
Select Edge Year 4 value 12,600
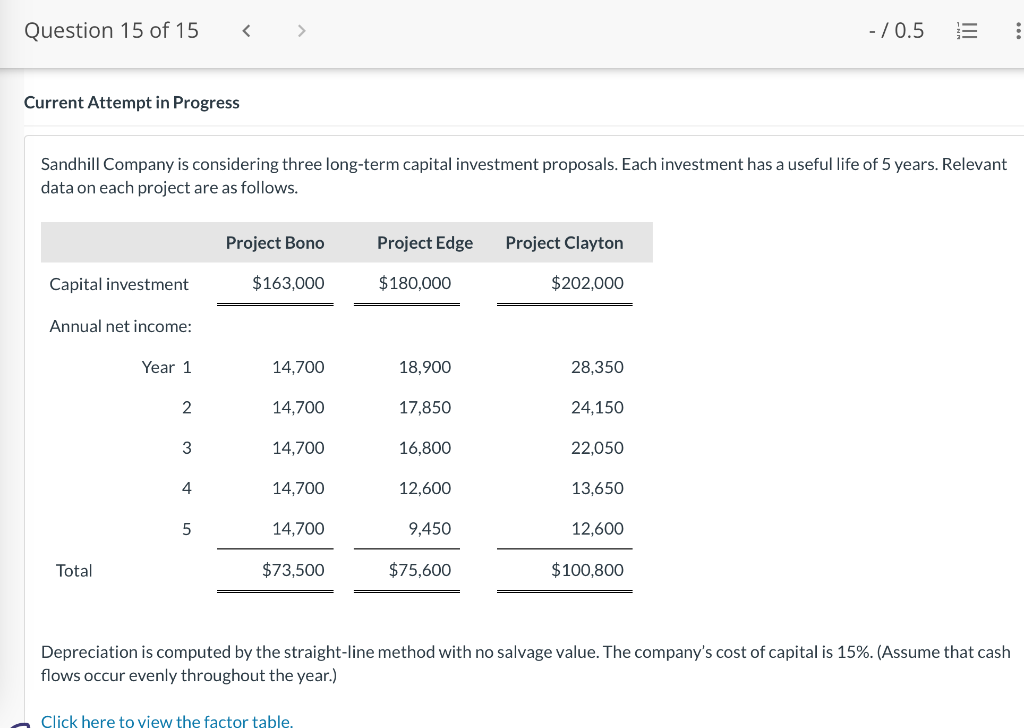click(x=425, y=488)
